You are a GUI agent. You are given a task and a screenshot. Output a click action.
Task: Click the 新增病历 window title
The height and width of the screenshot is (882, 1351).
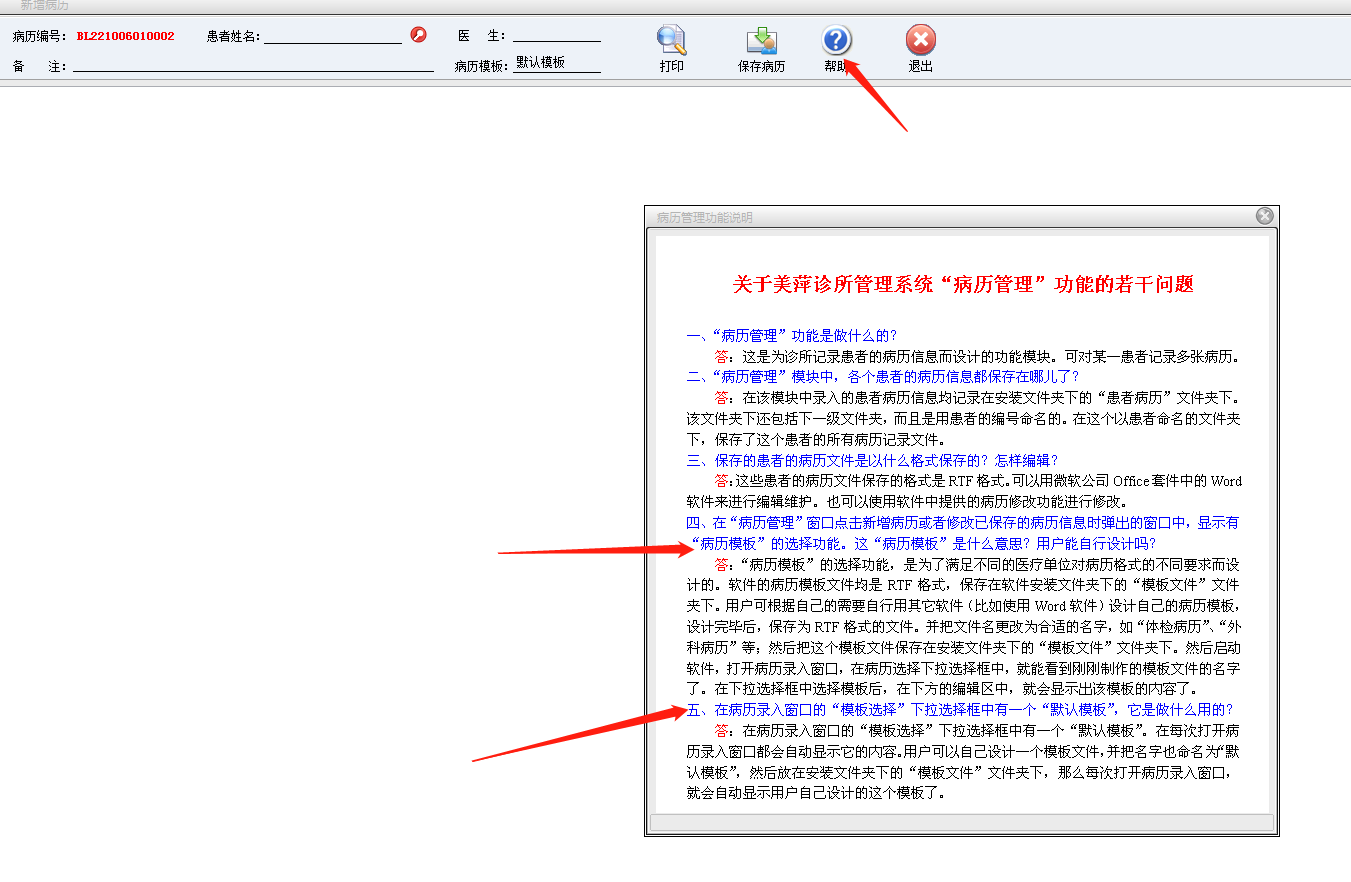[45, 5]
